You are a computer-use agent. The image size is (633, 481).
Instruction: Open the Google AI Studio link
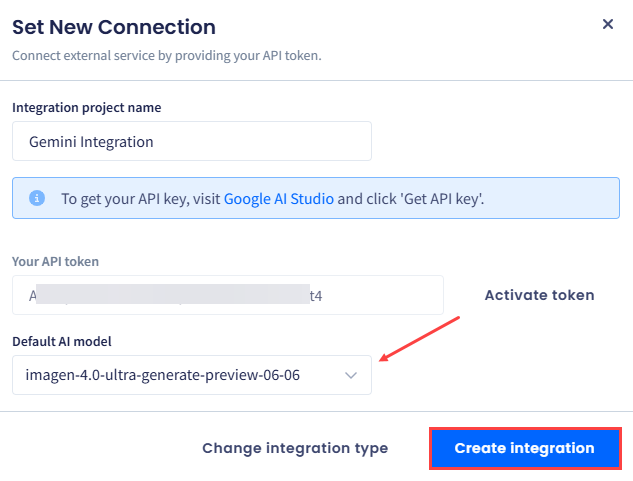click(279, 199)
